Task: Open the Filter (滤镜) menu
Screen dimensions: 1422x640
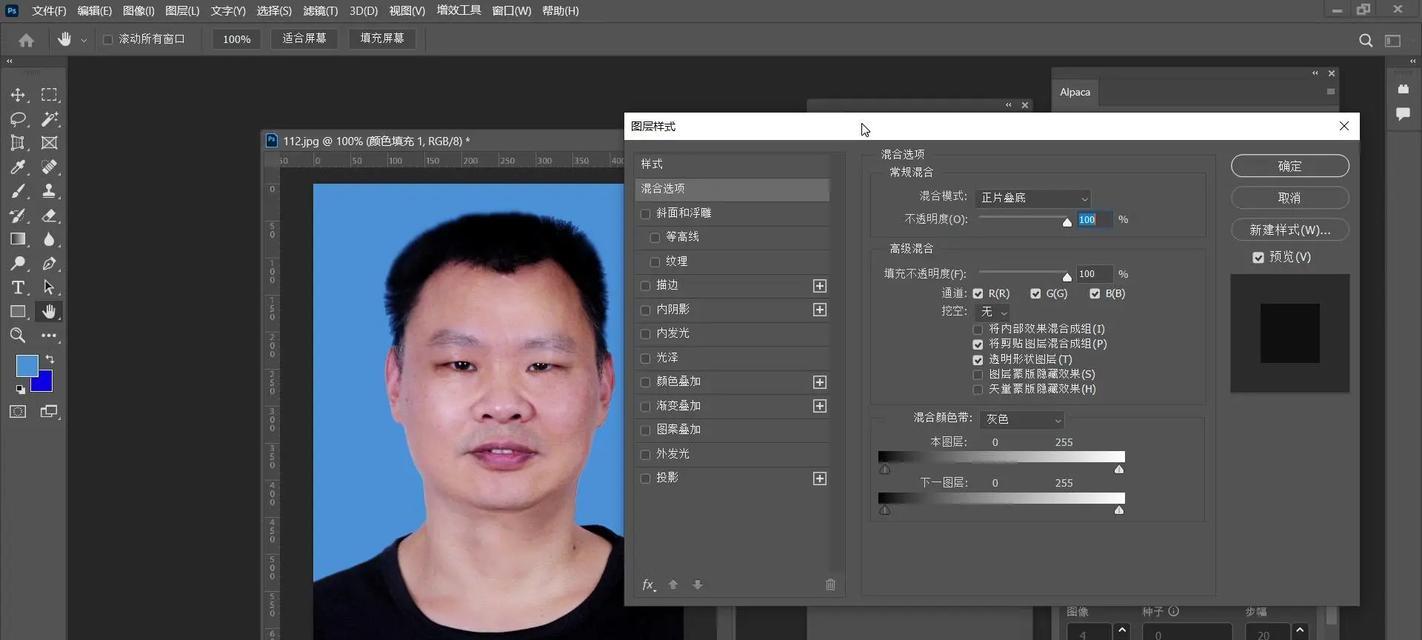Action: (320, 11)
